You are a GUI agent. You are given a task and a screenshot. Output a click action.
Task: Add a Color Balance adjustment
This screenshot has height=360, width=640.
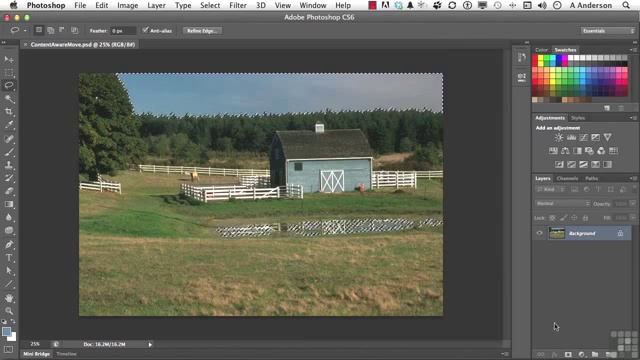click(x=565, y=151)
